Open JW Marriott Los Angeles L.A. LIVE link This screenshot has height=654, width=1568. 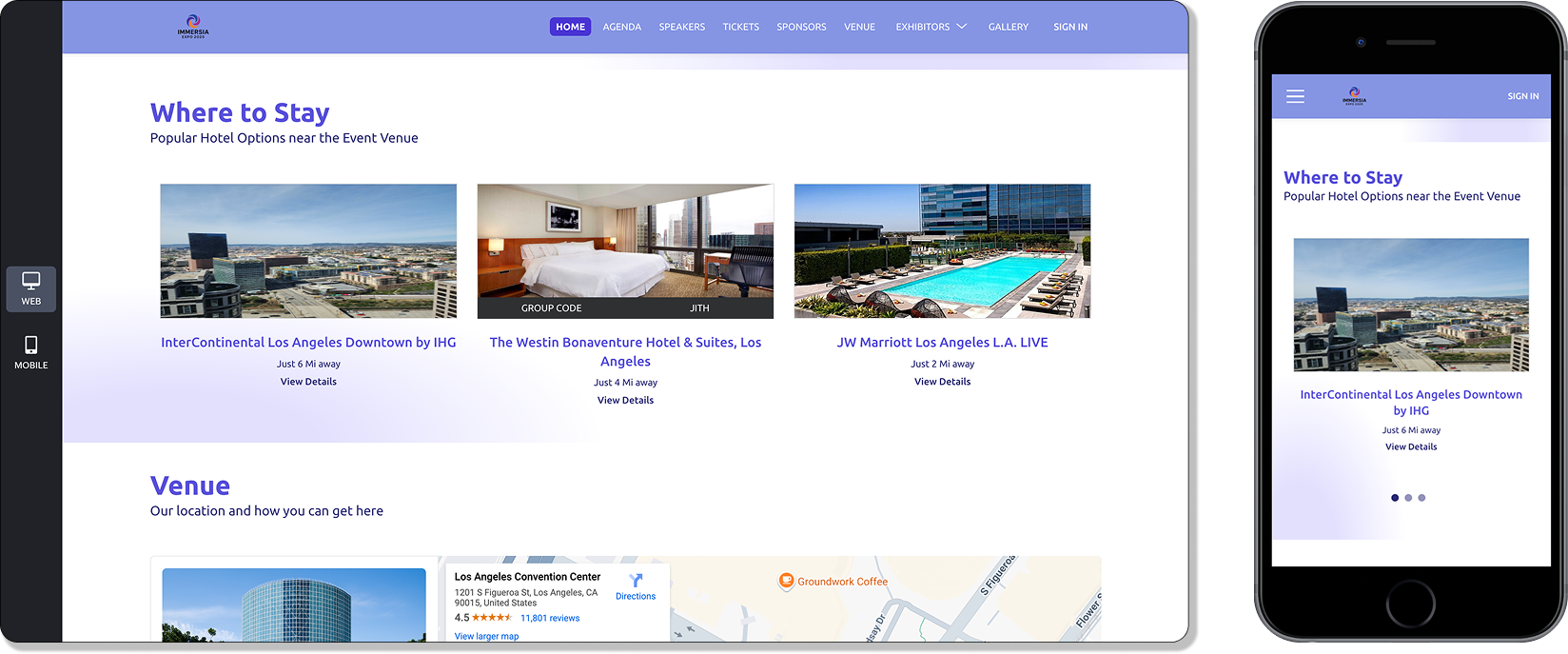(942, 343)
